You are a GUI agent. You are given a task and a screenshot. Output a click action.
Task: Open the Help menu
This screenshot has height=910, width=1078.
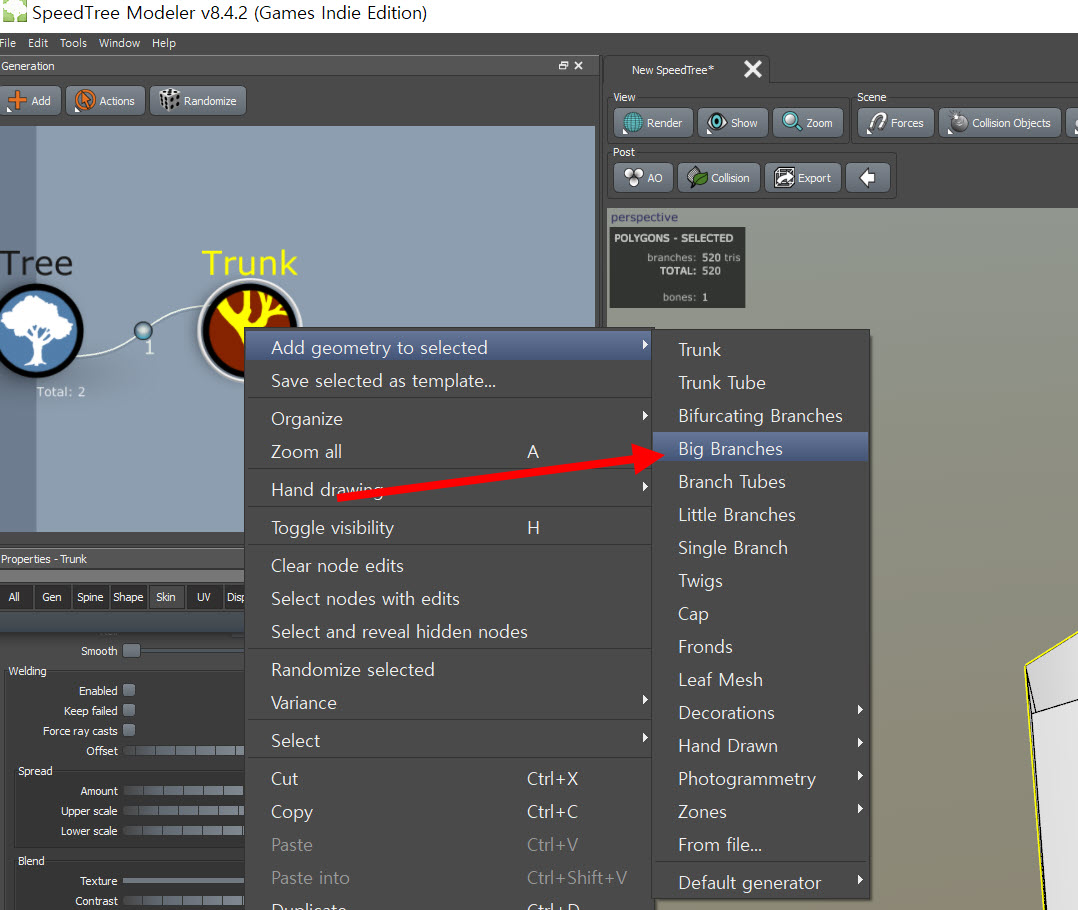pos(164,43)
